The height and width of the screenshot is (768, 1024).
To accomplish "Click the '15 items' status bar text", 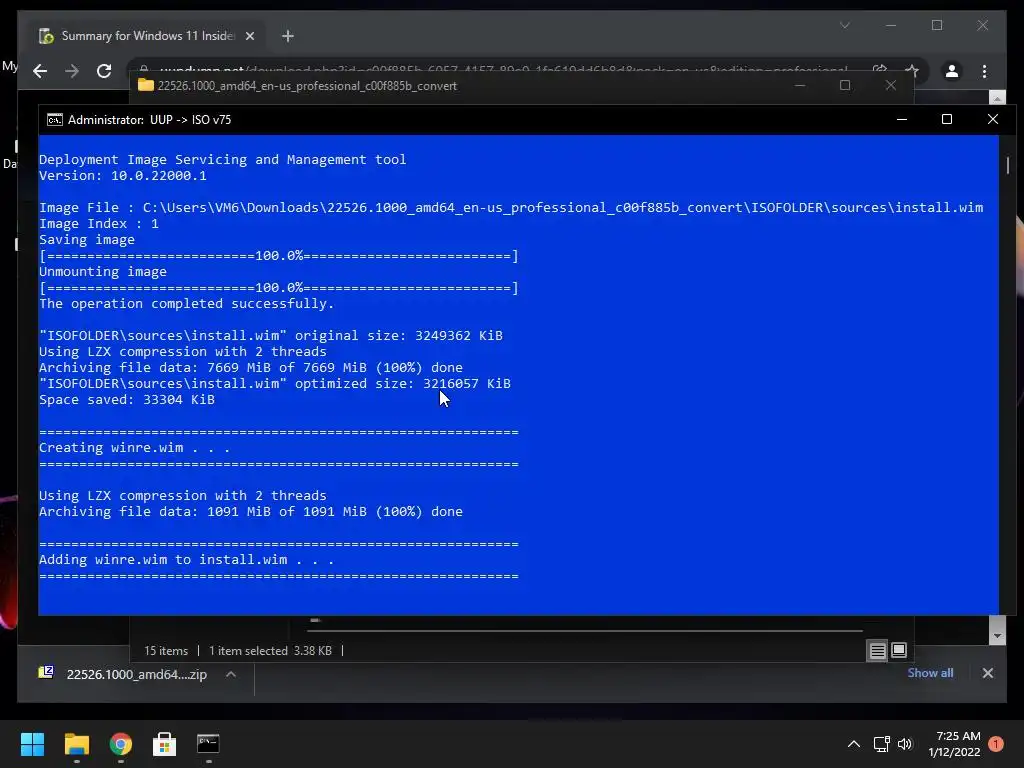I will tap(166, 651).
